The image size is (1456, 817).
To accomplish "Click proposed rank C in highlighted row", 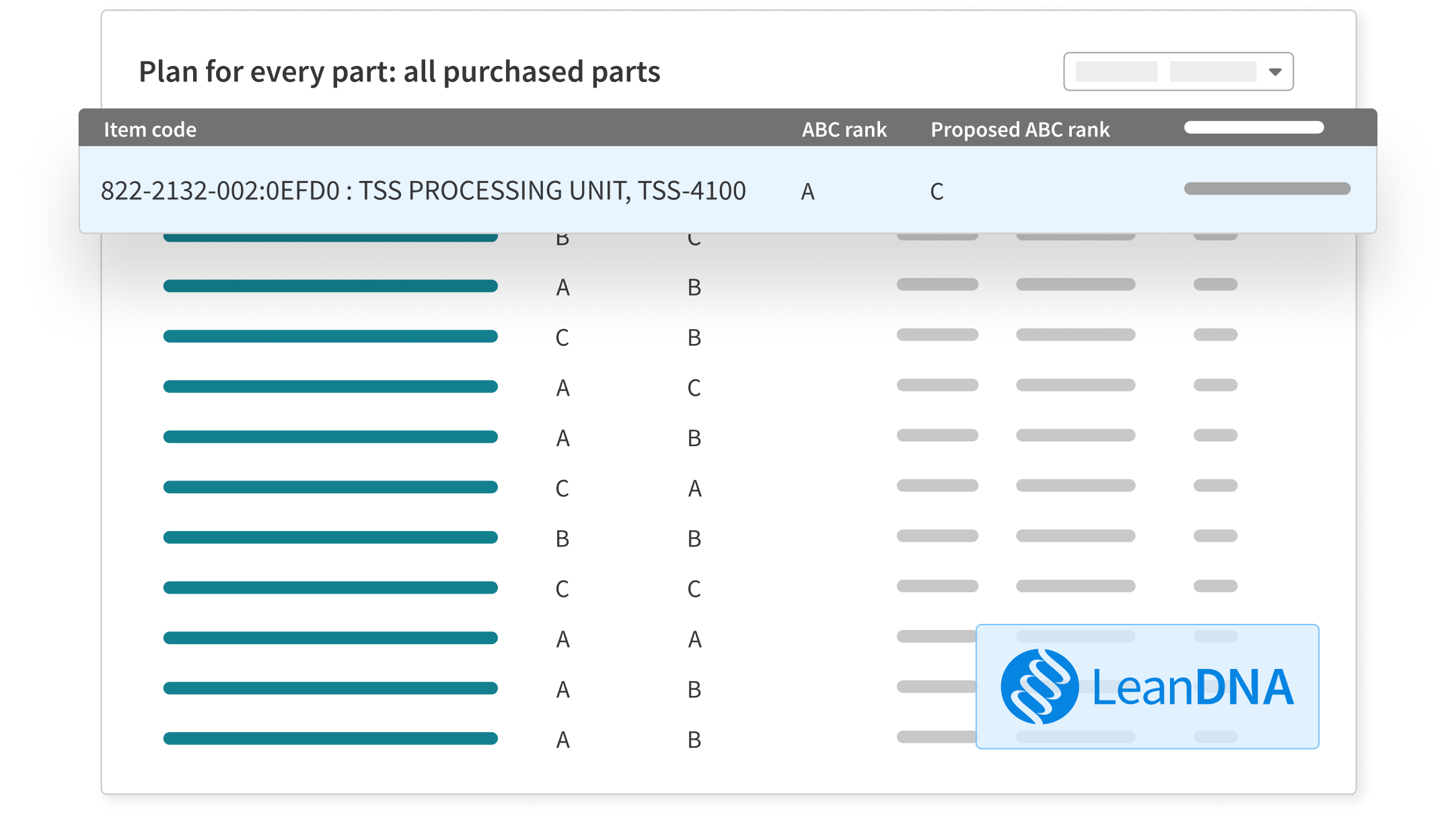I will [937, 192].
